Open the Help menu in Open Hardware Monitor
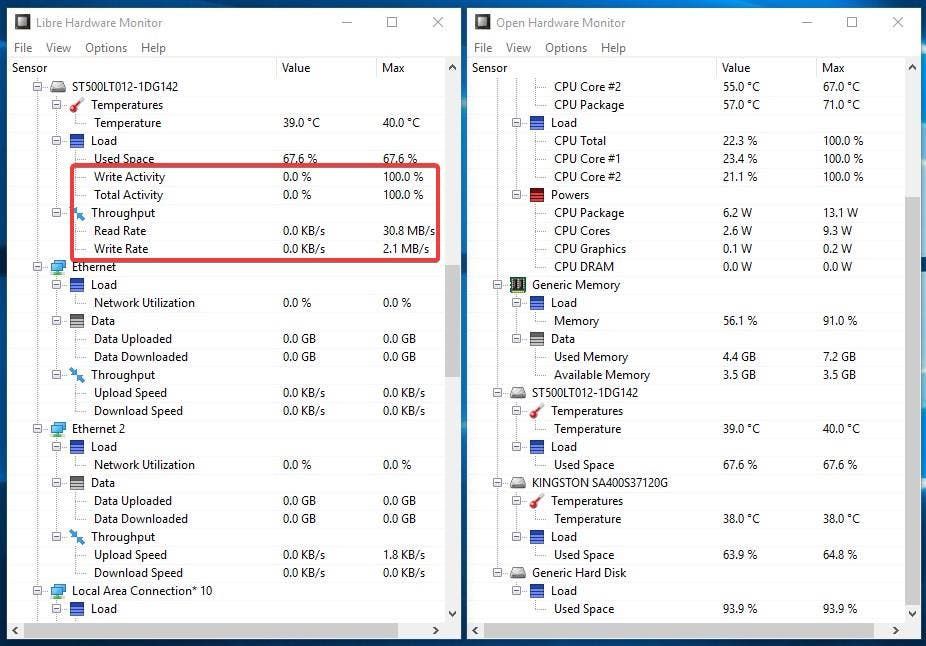 tap(613, 48)
